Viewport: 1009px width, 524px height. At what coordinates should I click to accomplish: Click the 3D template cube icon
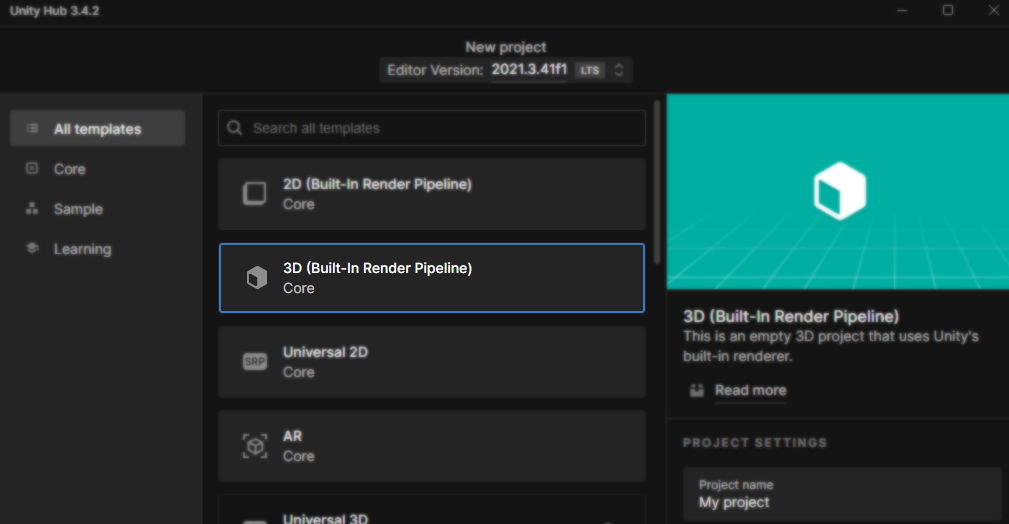tap(257, 277)
